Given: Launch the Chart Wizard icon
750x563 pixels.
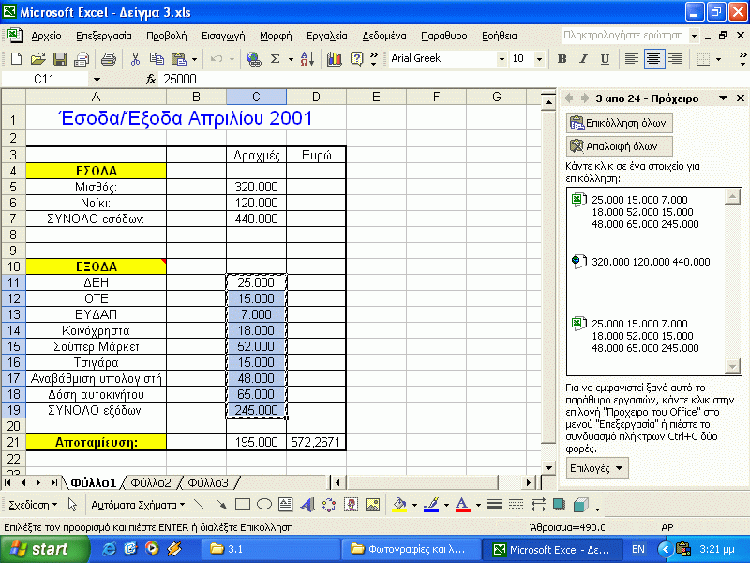Looking at the screenshot, I should click(334, 59).
